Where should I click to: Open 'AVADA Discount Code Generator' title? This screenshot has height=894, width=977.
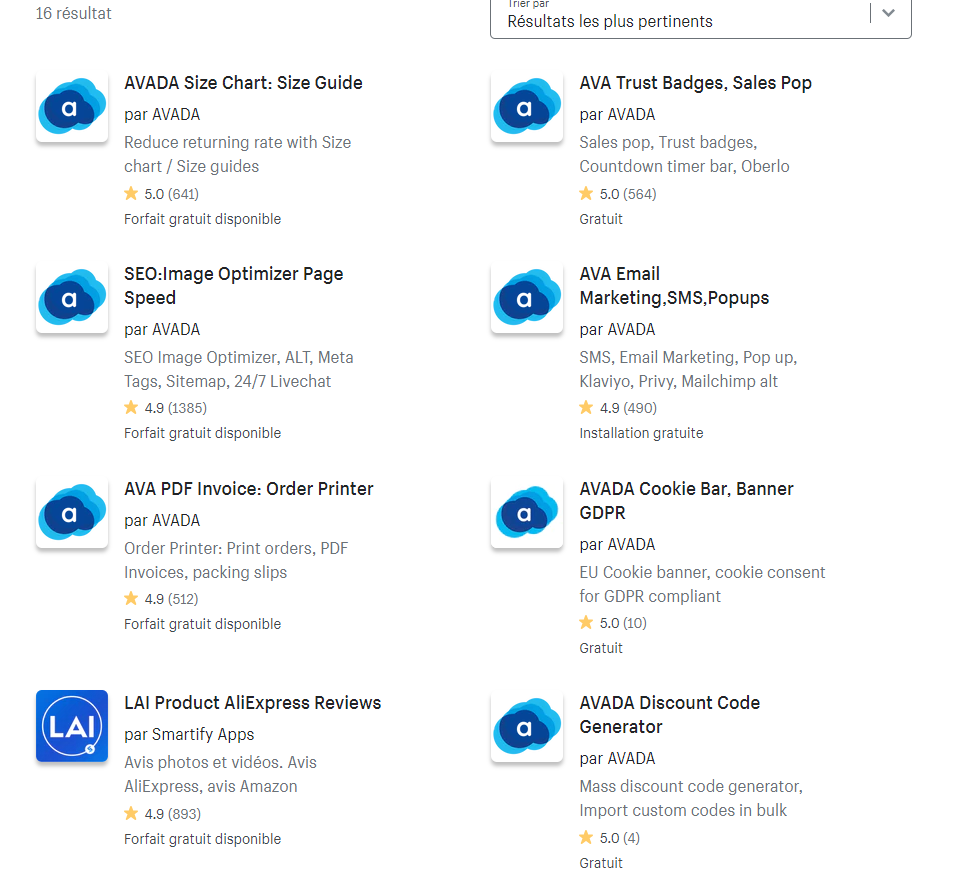669,715
